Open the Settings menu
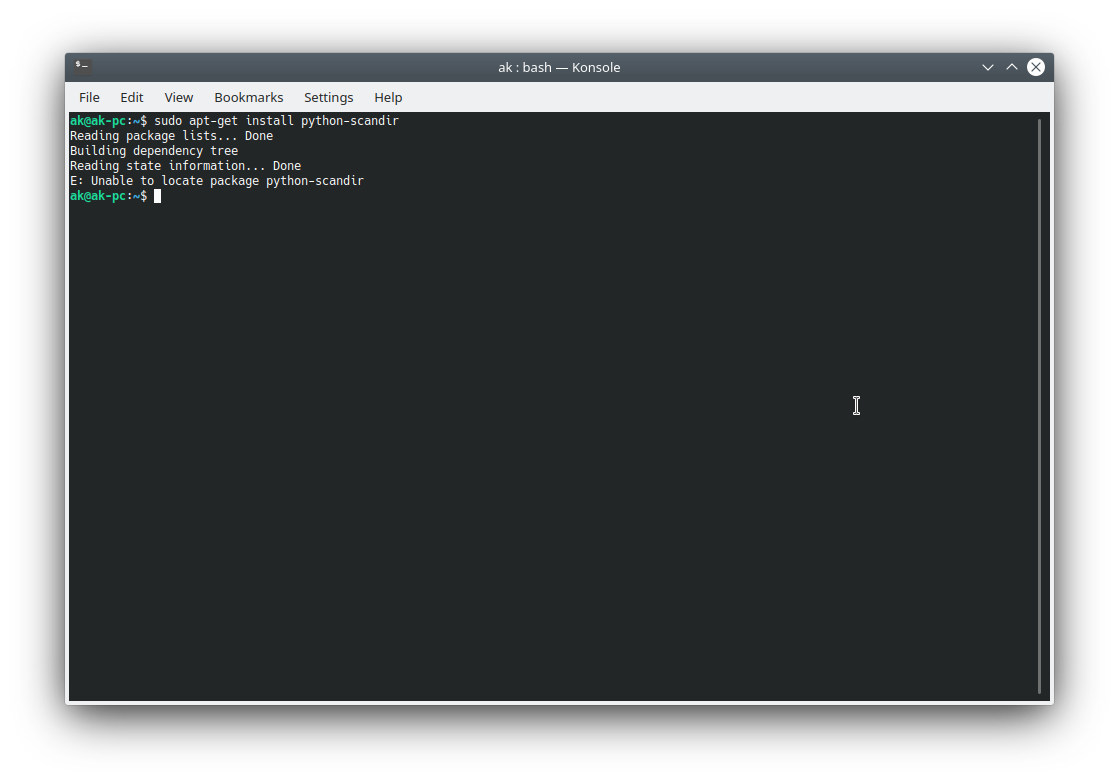1119x782 pixels. click(x=328, y=97)
